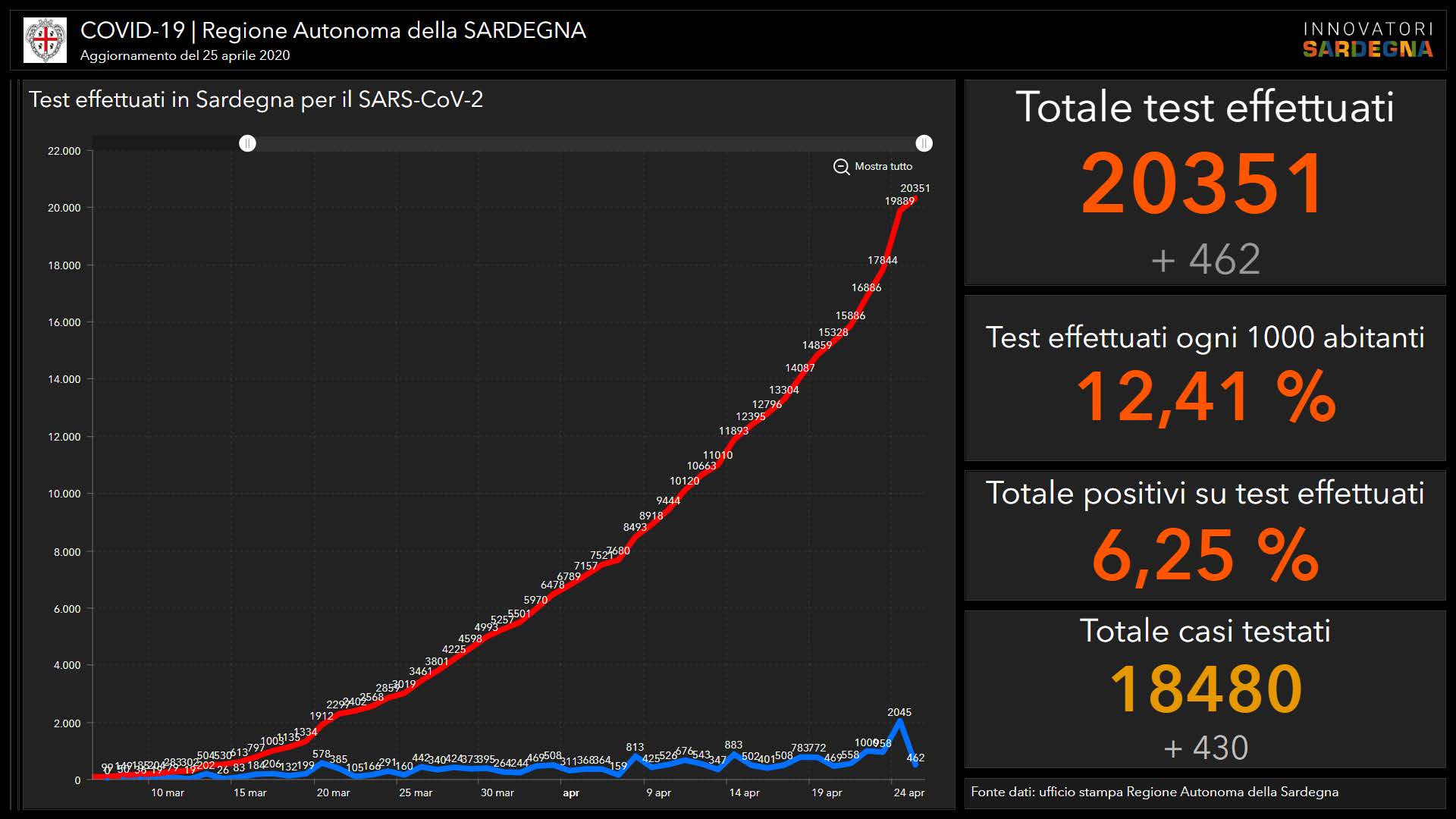Click the 6,25 % positives value
The height and width of the screenshot is (819, 1456).
tap(1205, 556)
